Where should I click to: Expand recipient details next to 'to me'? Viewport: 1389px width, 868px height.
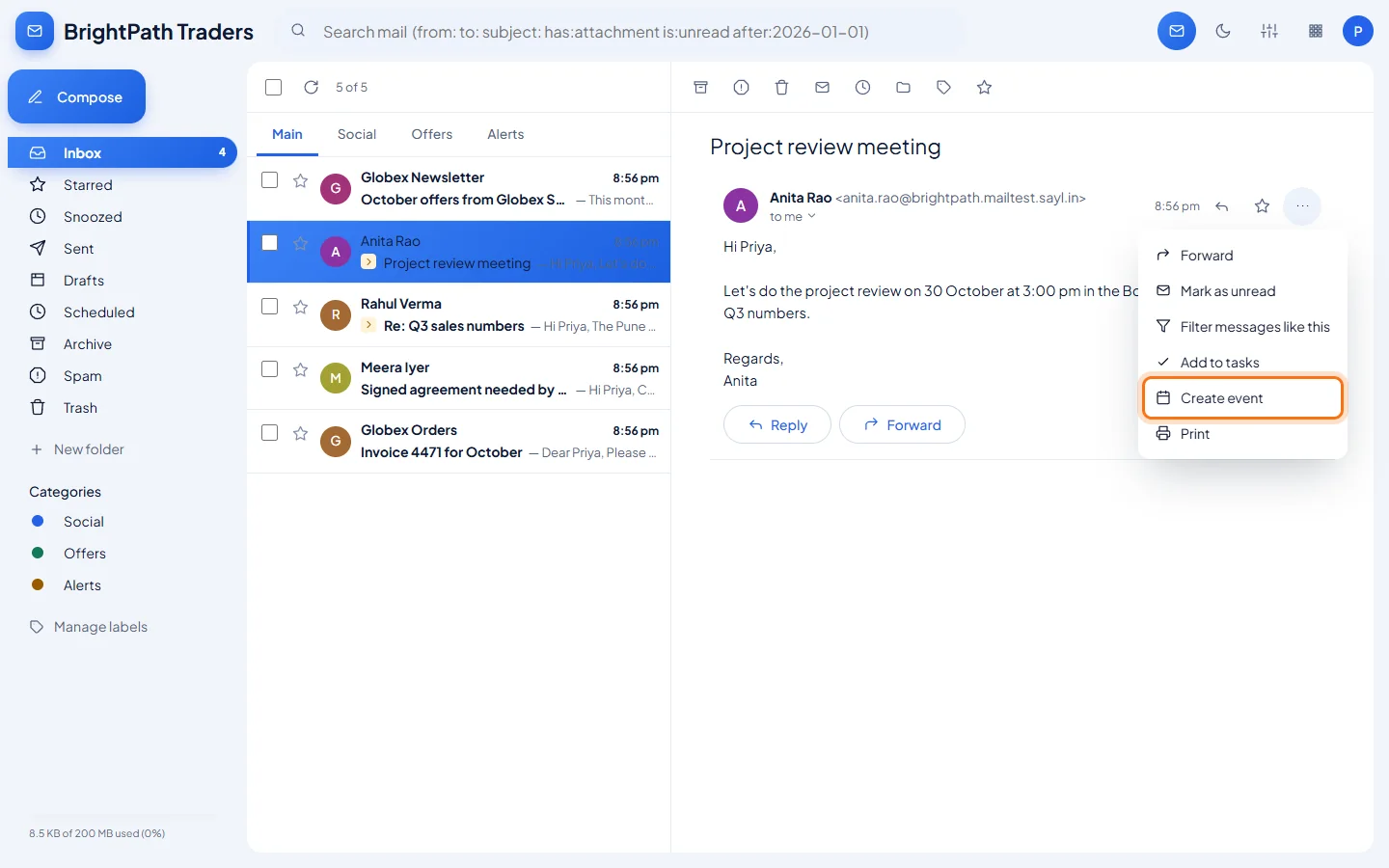tap(811, 216)
